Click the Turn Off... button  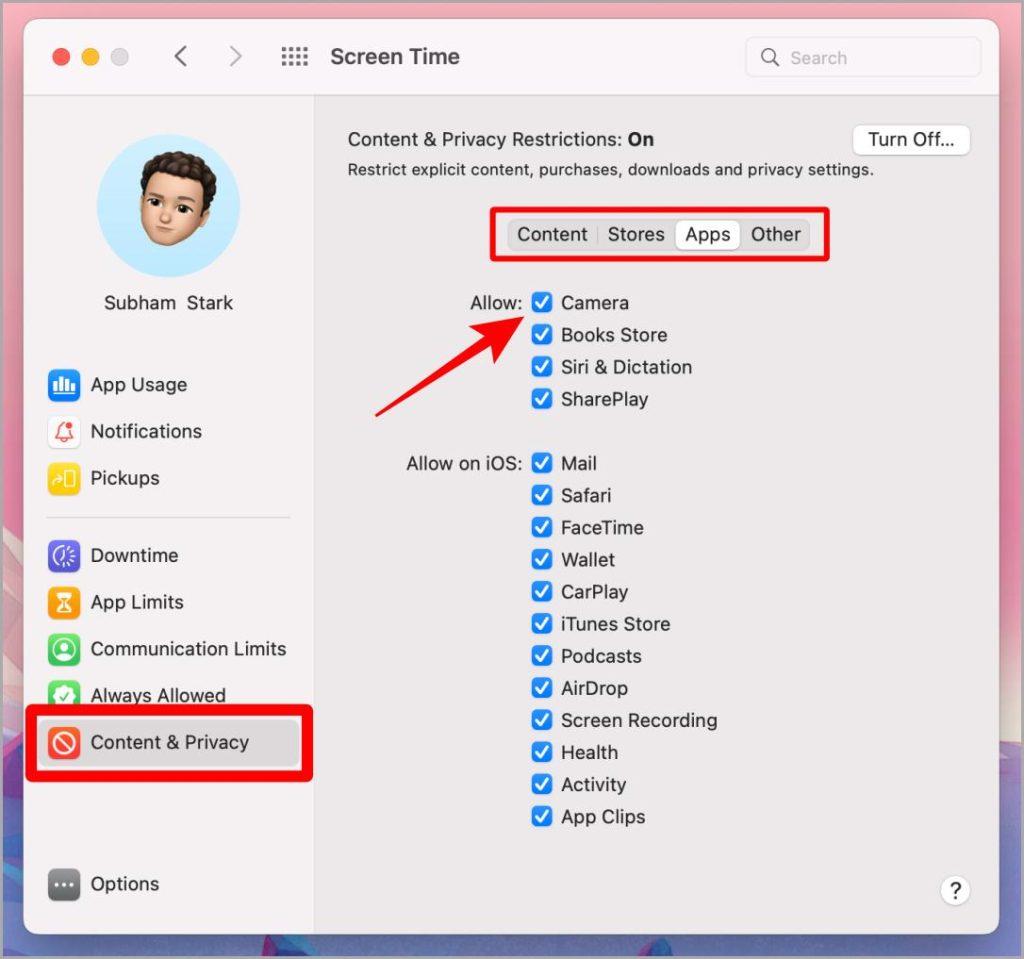point(911,140)
